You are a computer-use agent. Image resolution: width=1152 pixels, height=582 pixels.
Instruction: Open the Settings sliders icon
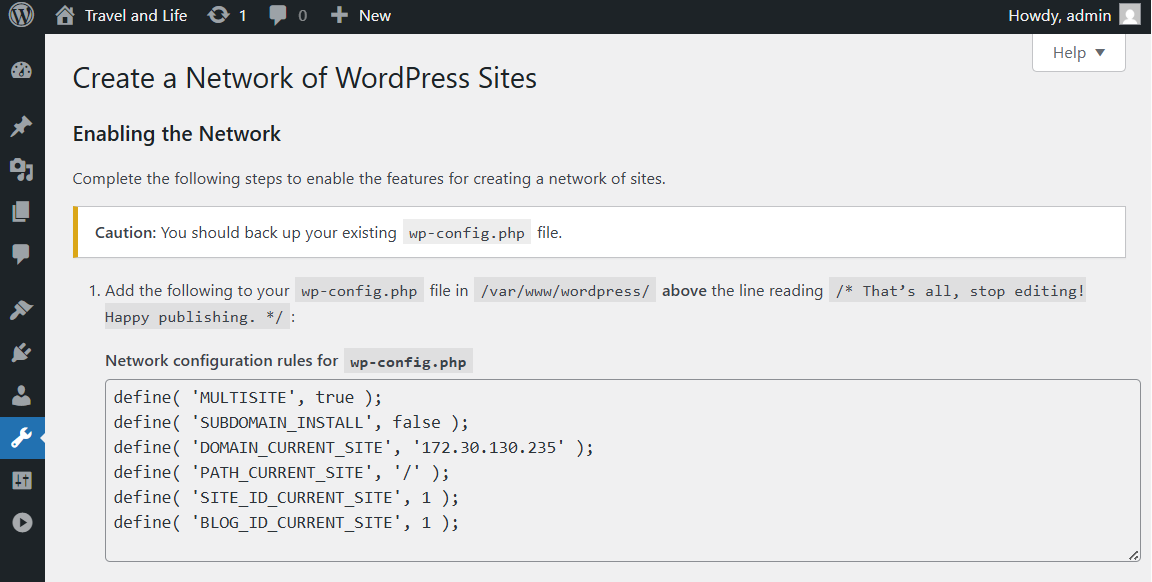(22, 480)
